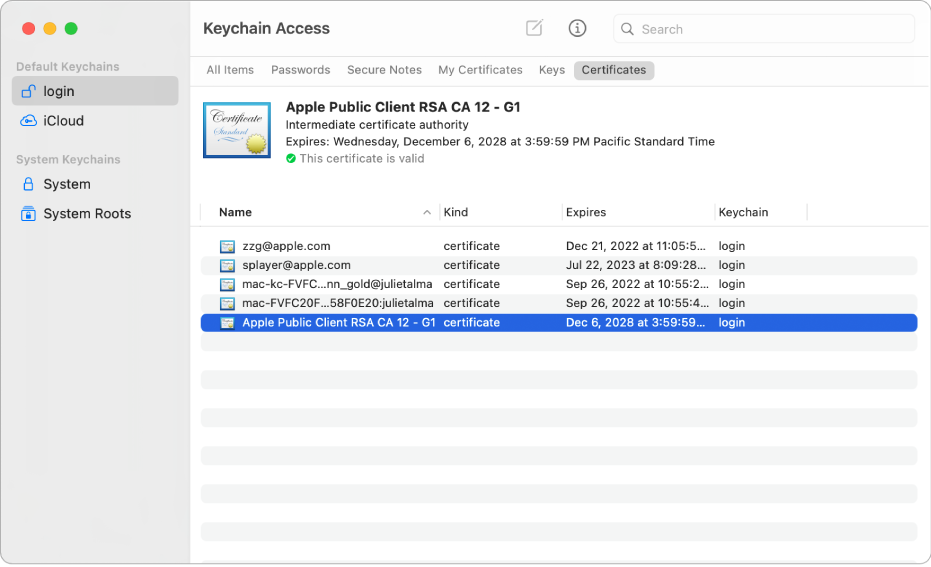The image size is (931, 567).
Task: Click the info (i) toolbar icon
Action: click(x=577, y=28)
